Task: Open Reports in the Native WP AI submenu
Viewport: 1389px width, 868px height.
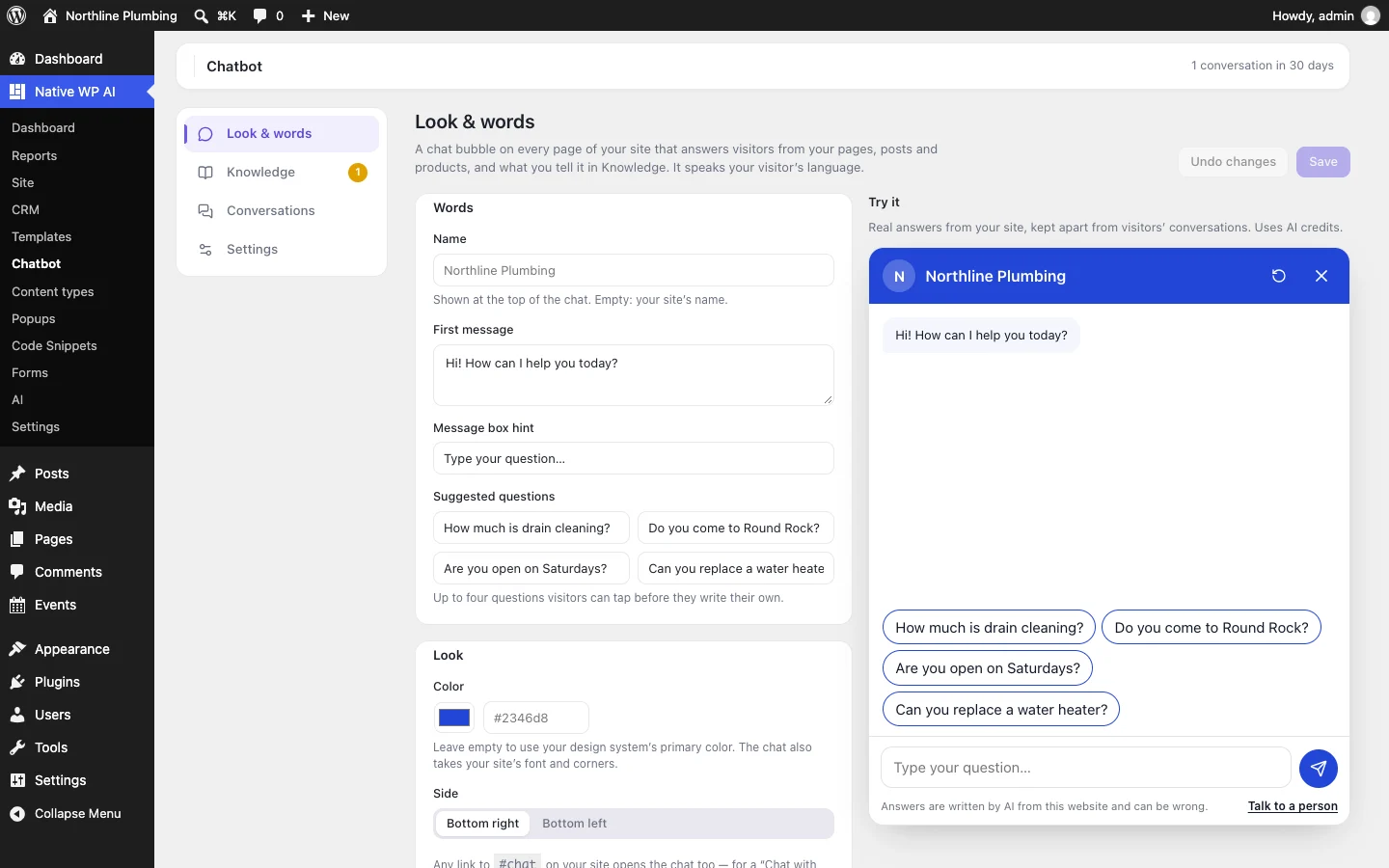Action: (77, 155)
